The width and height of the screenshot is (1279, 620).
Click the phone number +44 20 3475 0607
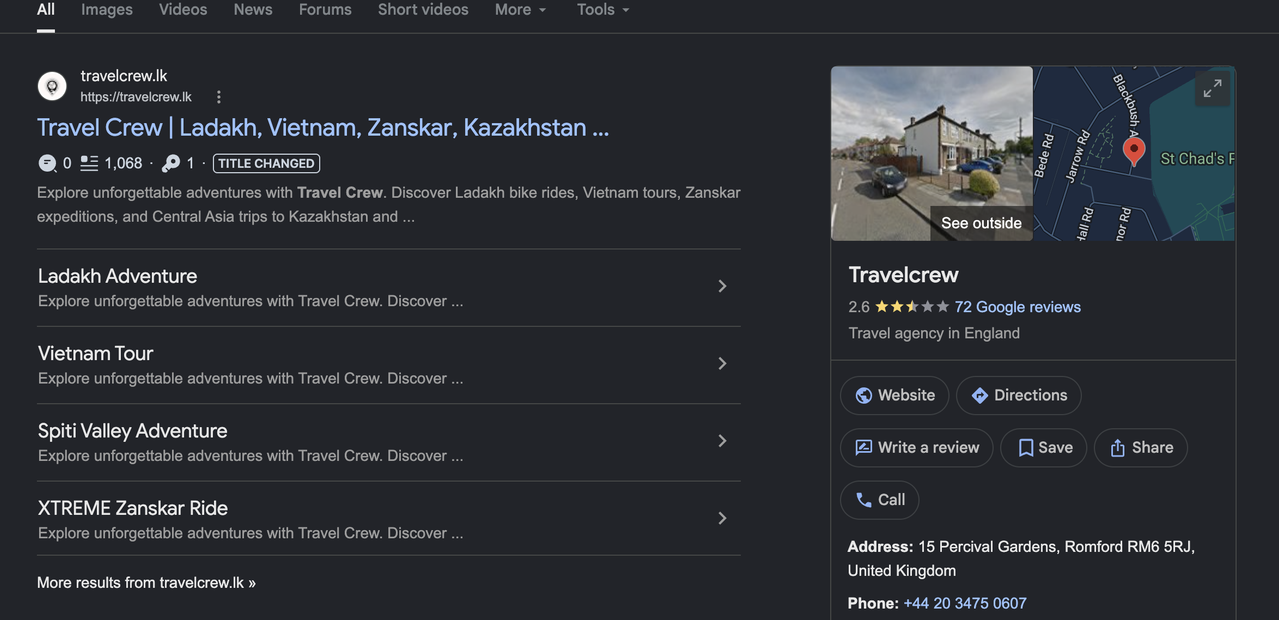click(965, 603)
